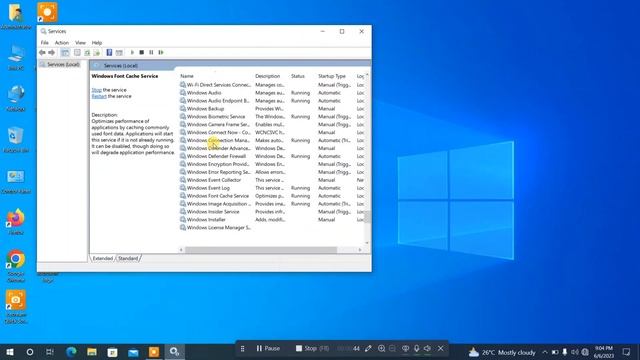Toggle Show/Hide Console Tree toolbar icon
640x360 pixels.
pos(65,53)
